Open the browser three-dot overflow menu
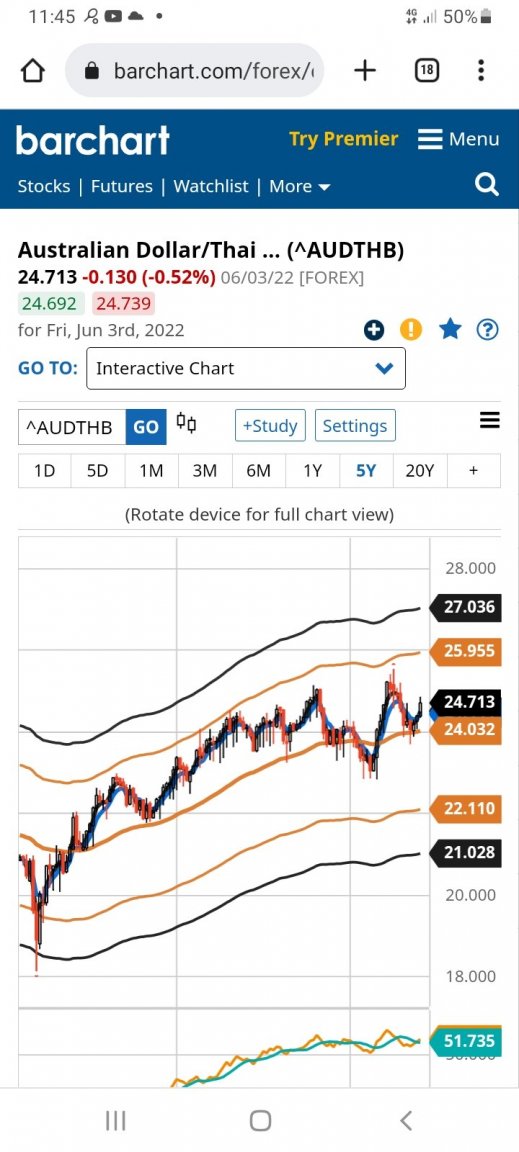The height and width of the screenshot is (1152, 519). point(481,71)
